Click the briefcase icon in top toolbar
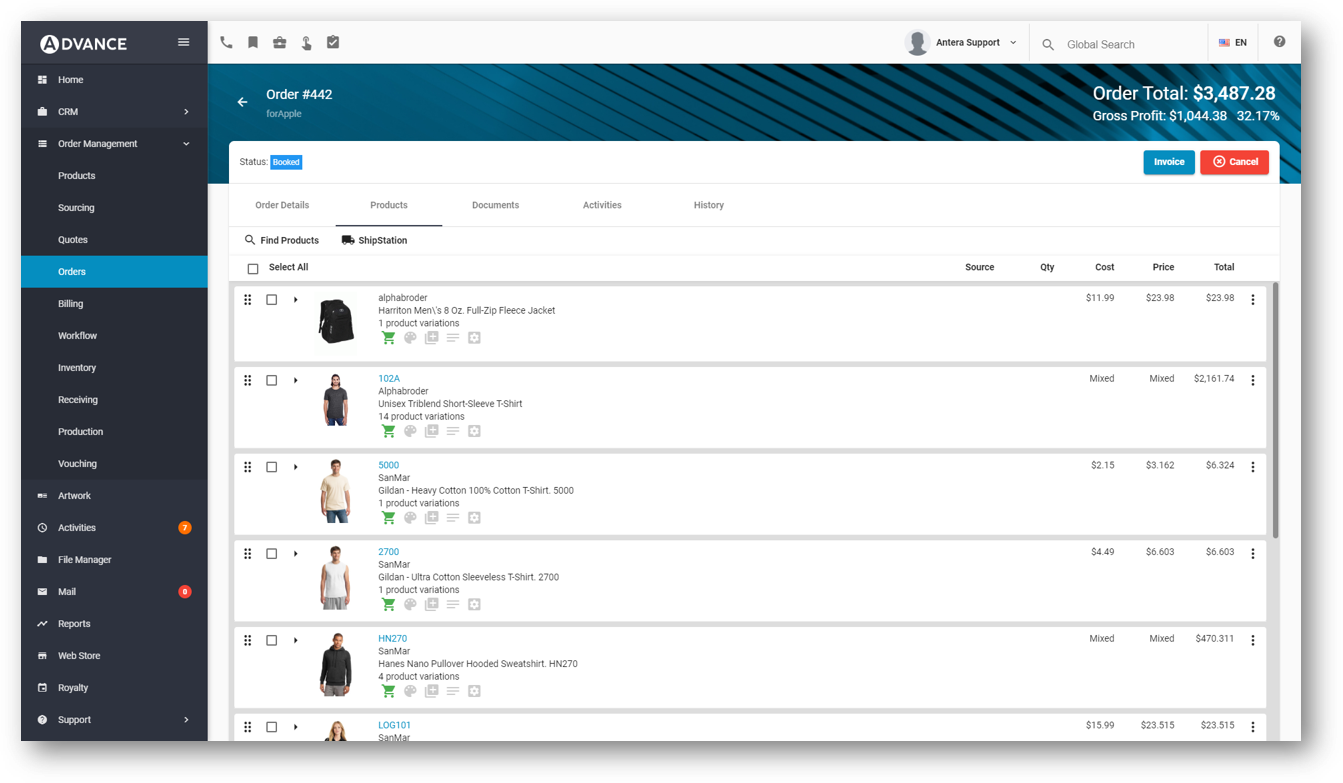Viewport: 1343px width, 783px height. click(280, 42)
